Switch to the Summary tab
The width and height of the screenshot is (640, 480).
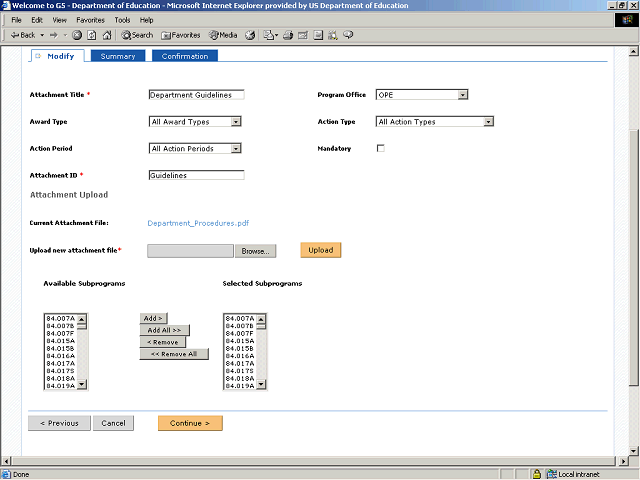tap(118, 56)
